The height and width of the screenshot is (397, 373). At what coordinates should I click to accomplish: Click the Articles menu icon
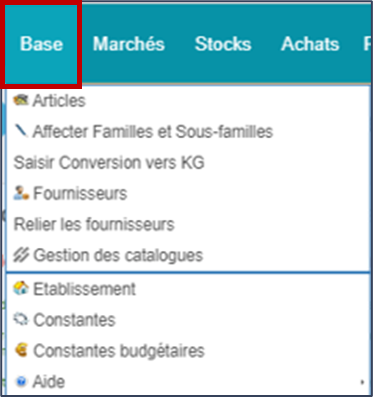[x=21, y=100]
